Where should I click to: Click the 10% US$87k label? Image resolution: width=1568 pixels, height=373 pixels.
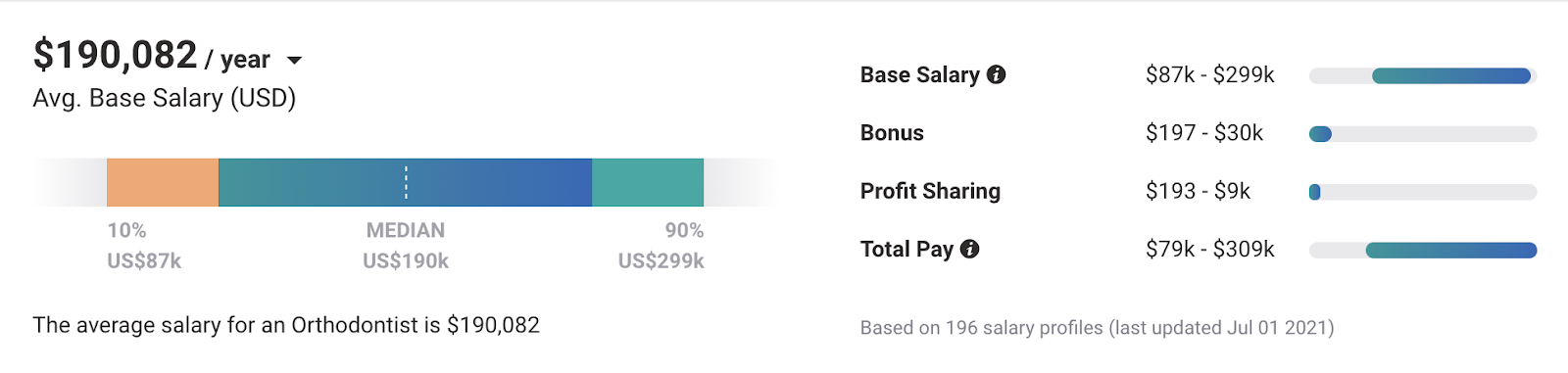[144, 246]
